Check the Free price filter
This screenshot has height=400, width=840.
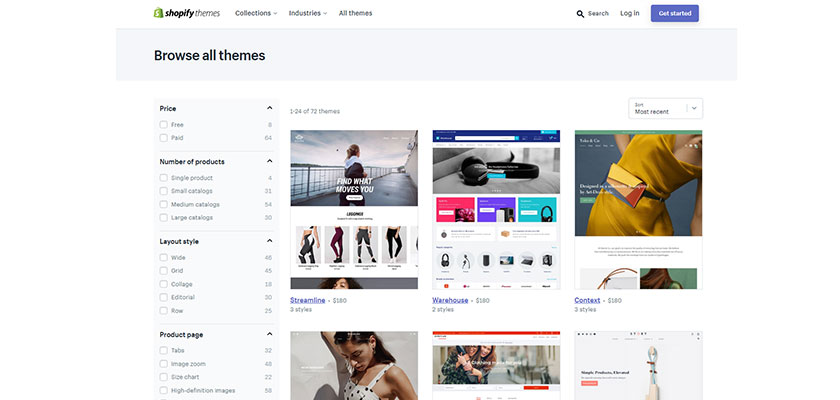[x=163, y=125]
